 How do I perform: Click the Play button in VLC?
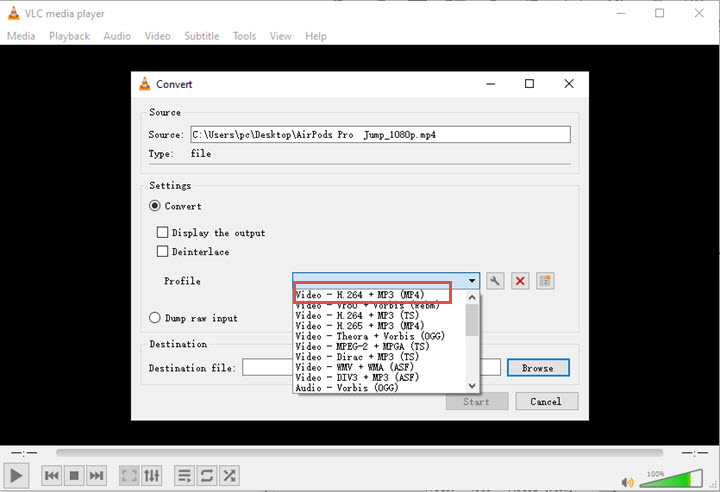pos(16,475)
